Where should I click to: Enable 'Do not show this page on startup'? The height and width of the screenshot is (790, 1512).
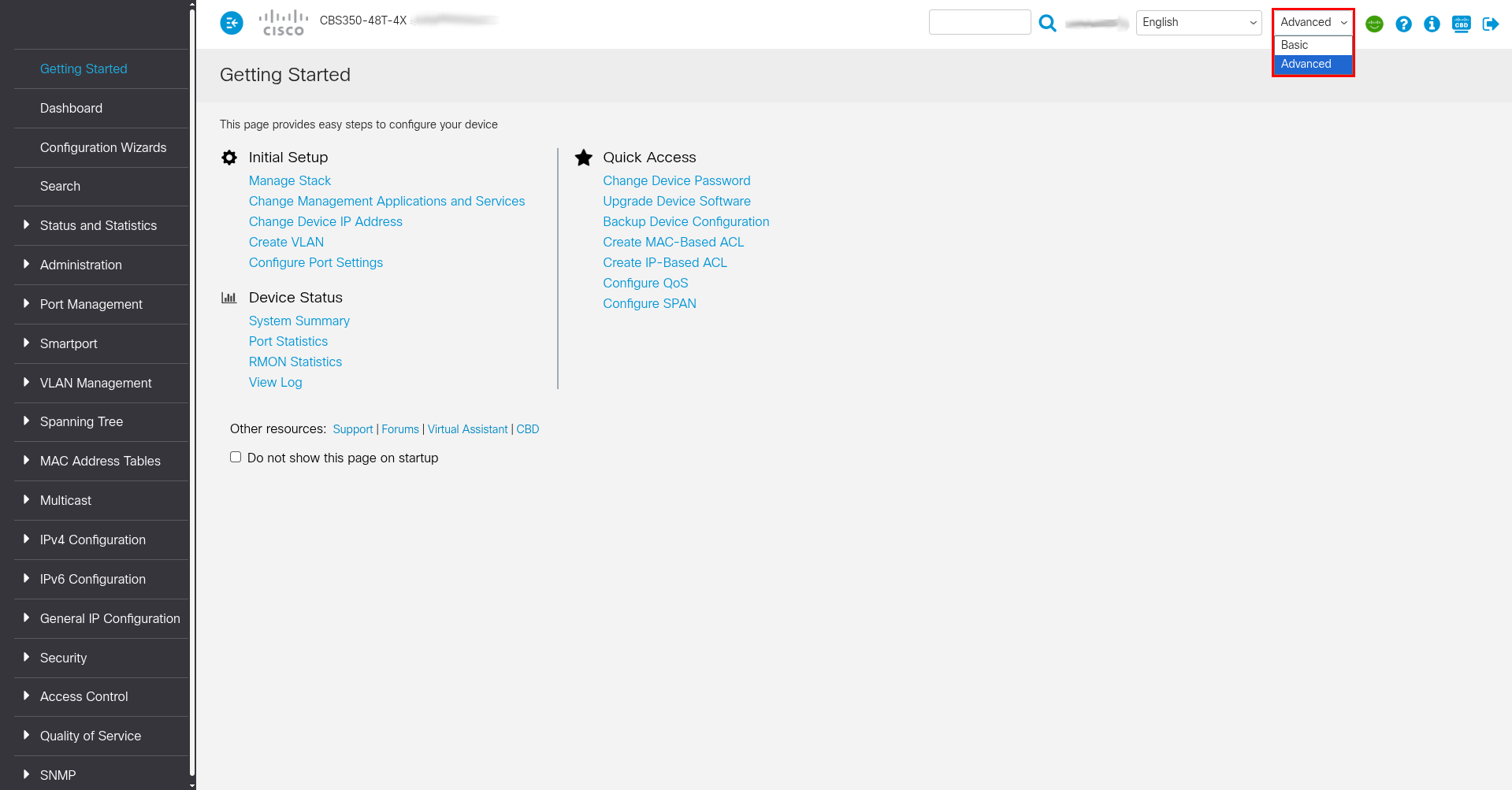[236, 457]
